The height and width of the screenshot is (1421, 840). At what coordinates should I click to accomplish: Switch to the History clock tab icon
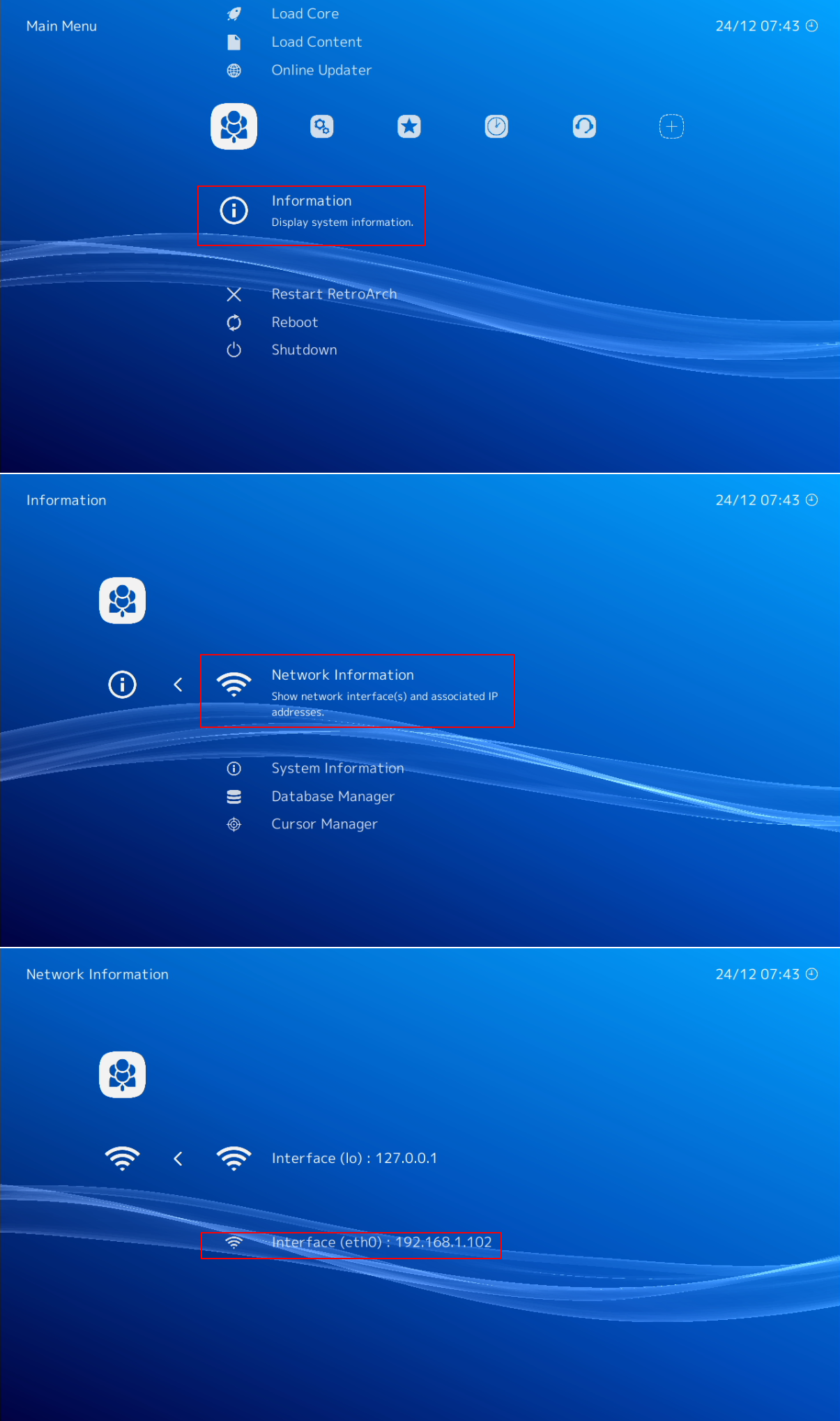pyautogui.click(x=496, y=126)
